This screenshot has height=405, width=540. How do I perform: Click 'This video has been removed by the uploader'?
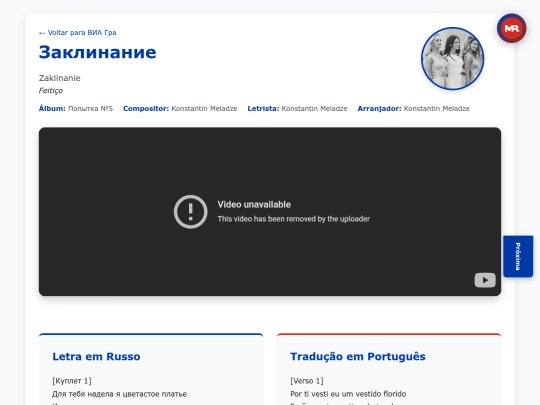click(x=293, y=219)
